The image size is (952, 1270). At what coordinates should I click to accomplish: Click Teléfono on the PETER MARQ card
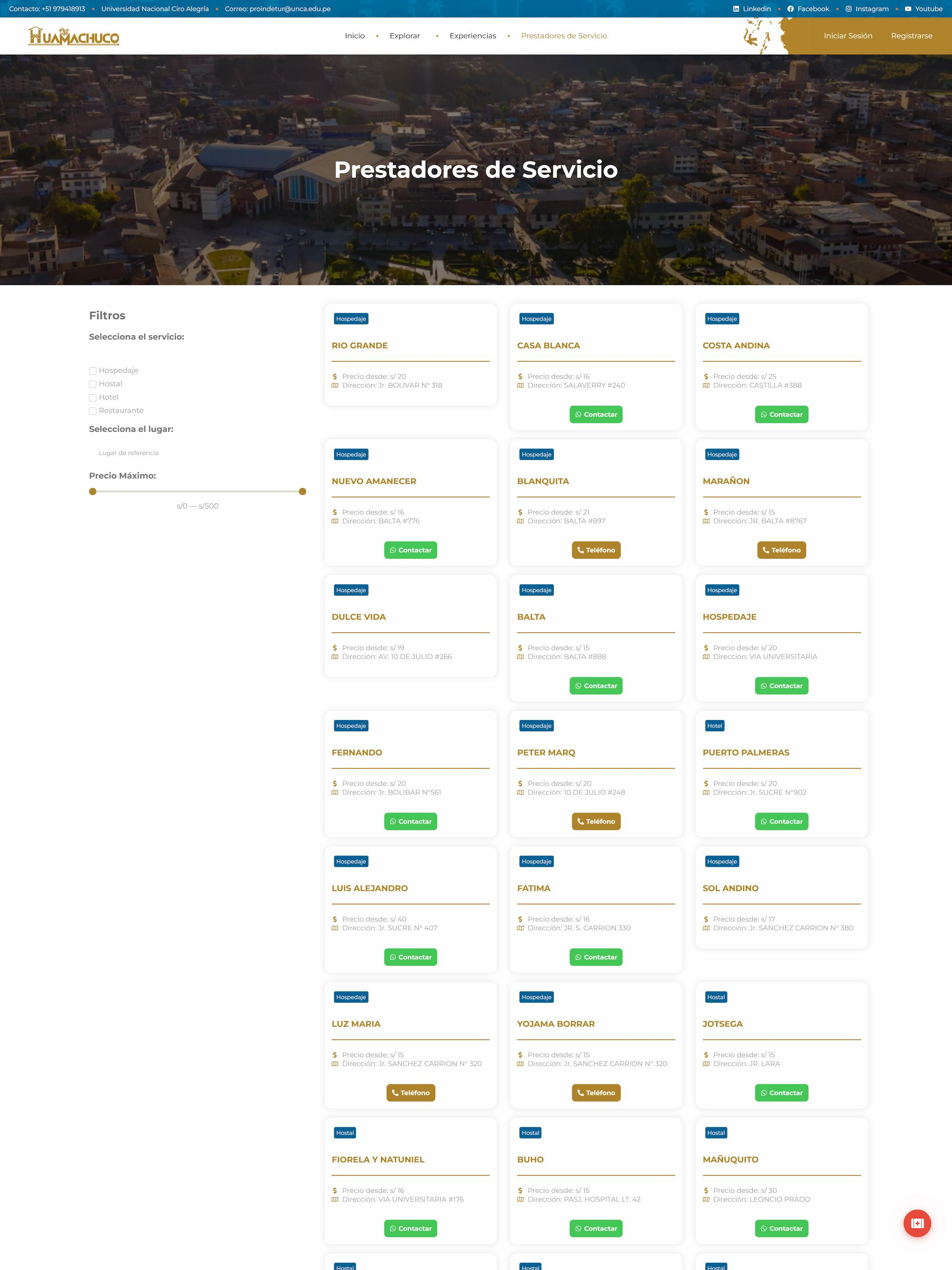[x=595, y=821]
